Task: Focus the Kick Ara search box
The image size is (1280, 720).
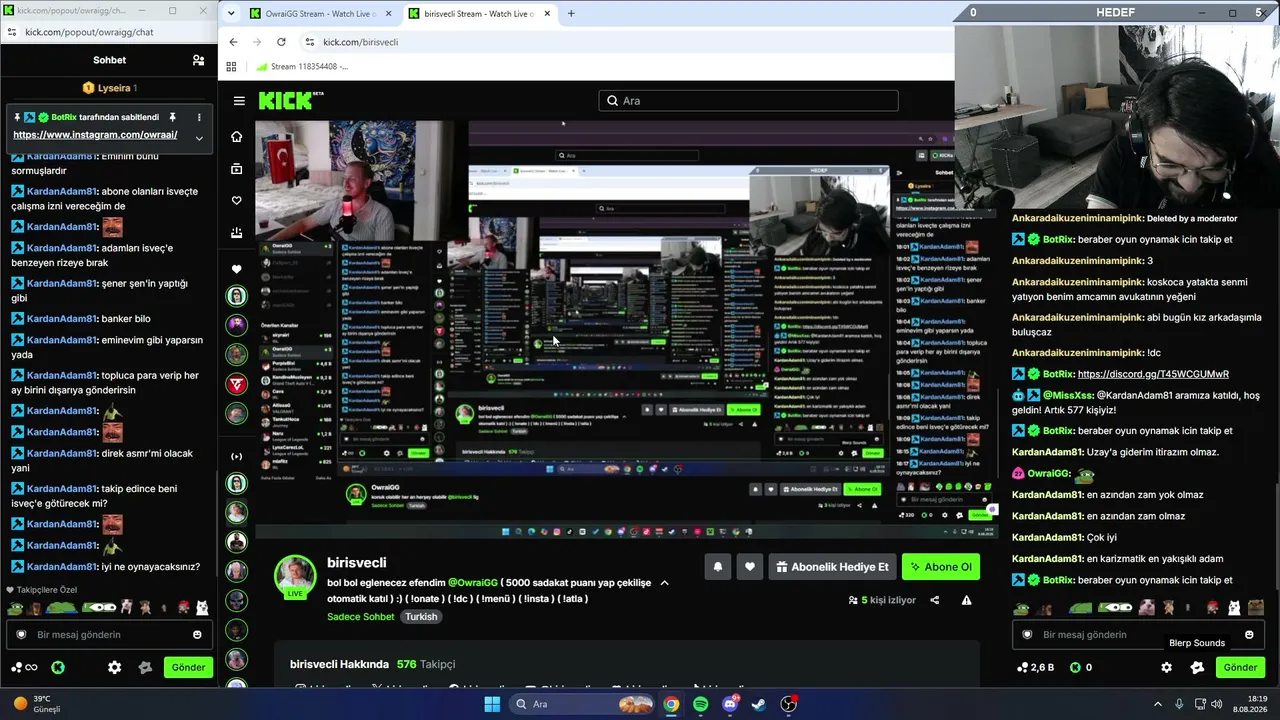Action: 749,101
